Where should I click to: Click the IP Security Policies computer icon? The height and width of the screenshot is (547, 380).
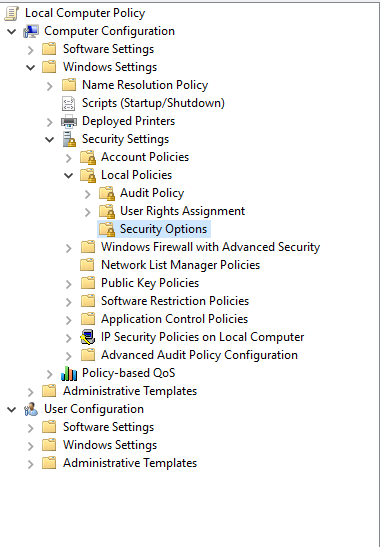(x=88, y=337)
